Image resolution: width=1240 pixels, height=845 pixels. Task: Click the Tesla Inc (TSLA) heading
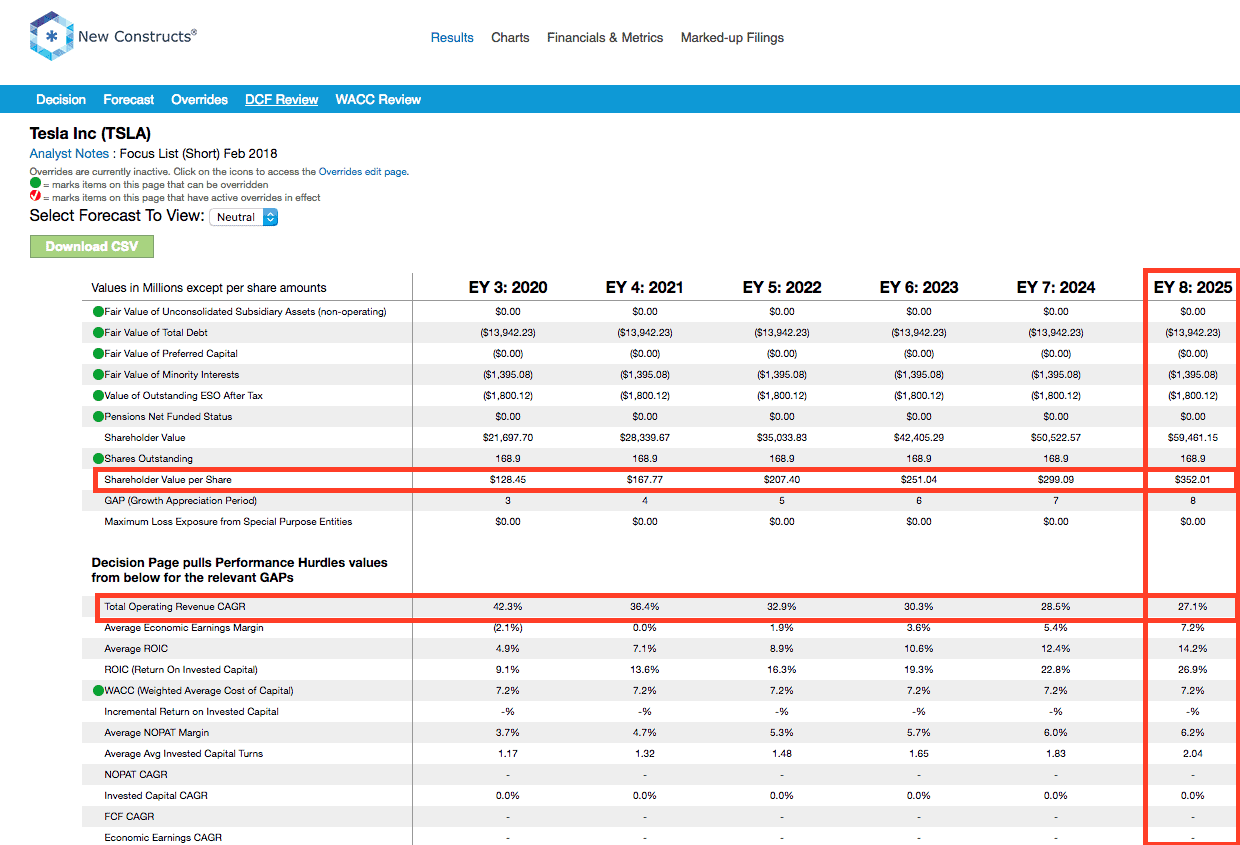[x=90, y=133]
